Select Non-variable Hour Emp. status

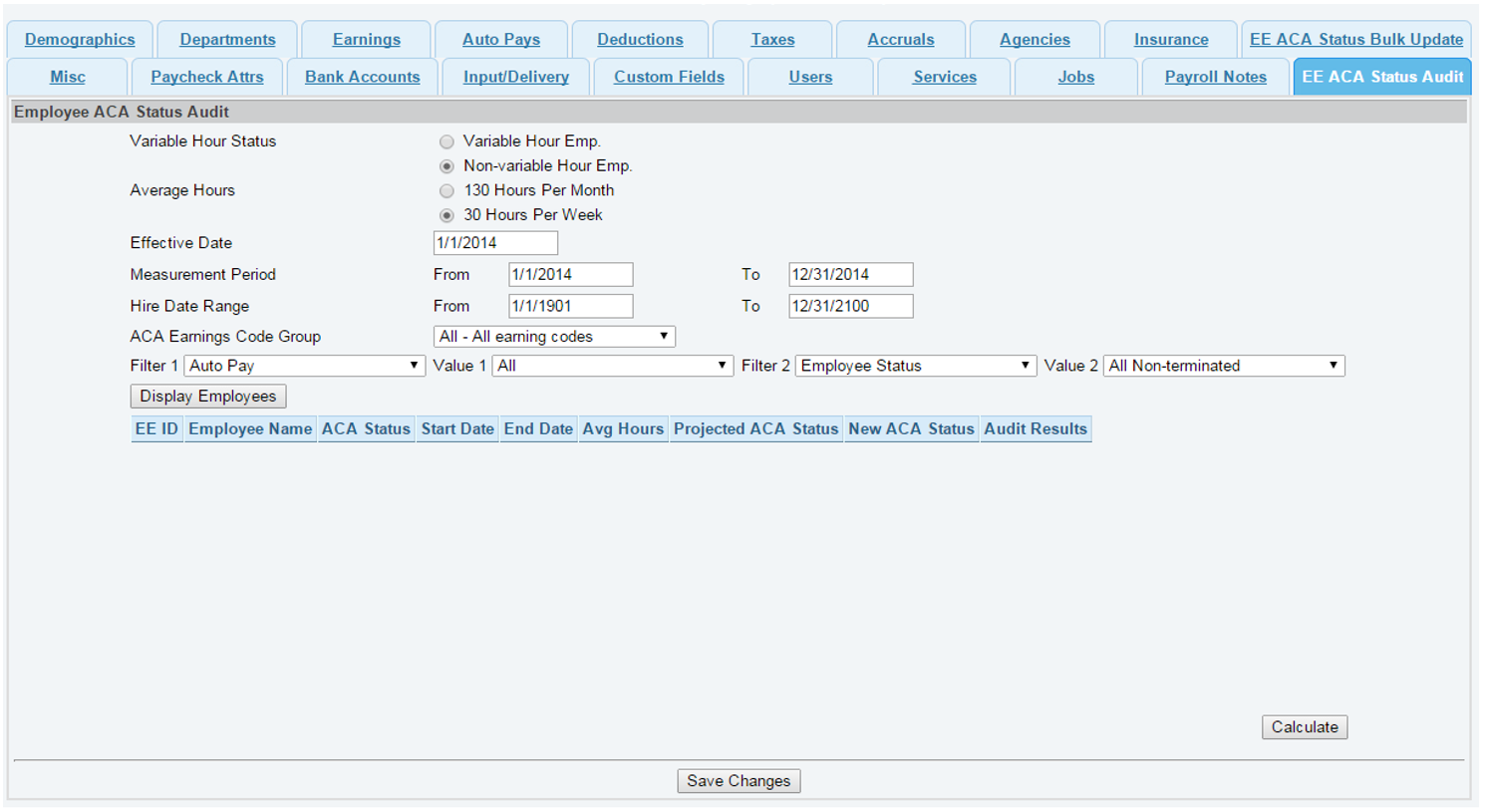click(x=445, y=165)
